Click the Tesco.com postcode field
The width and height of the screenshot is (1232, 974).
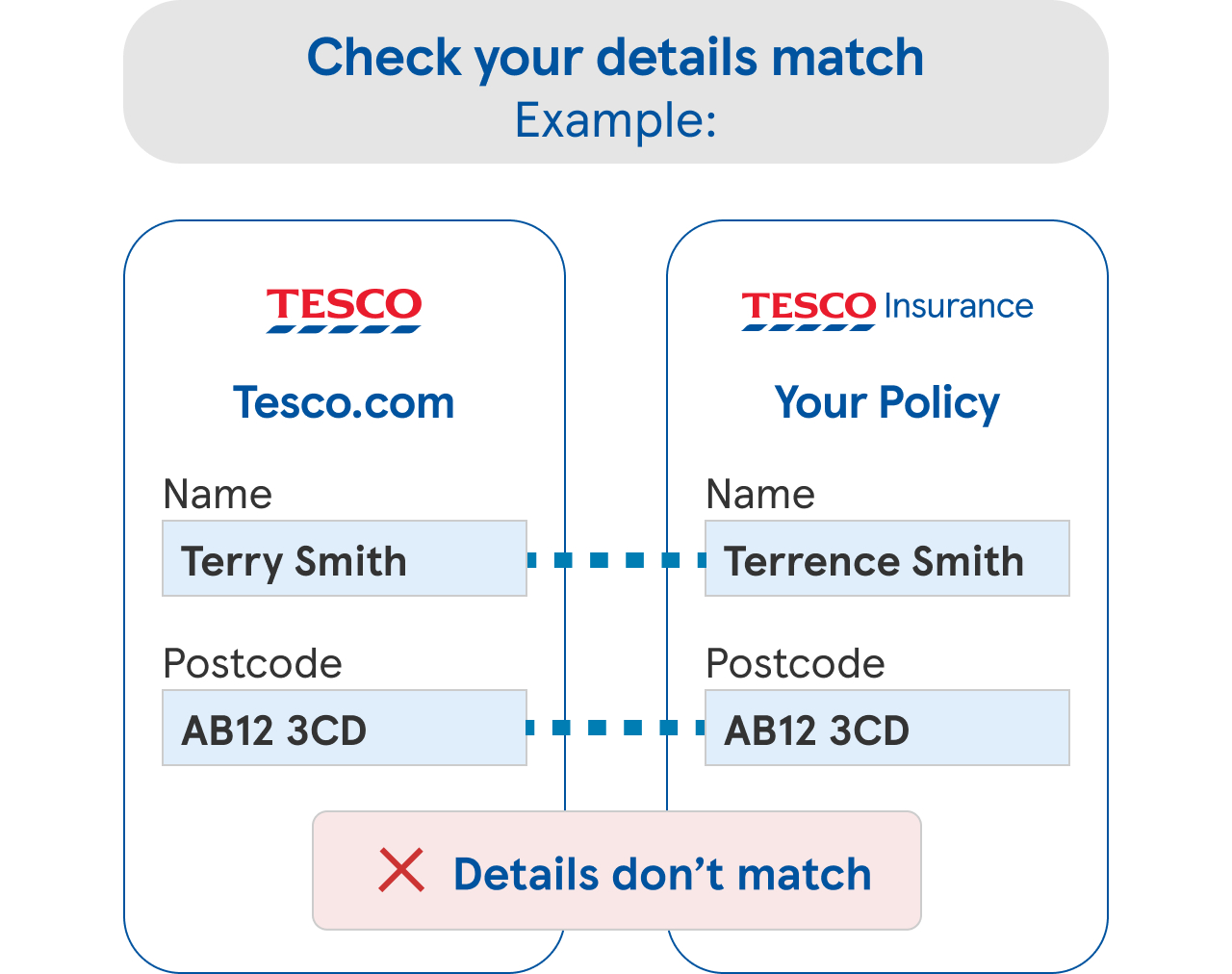tap(344, 729)
